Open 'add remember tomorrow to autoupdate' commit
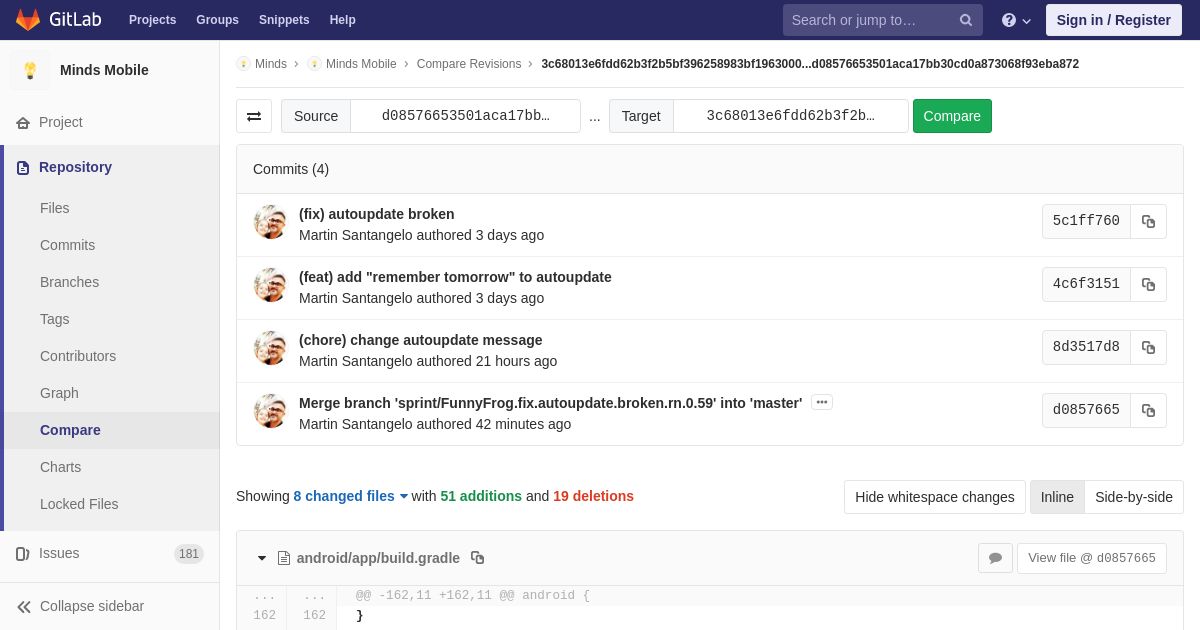Screen dimensions: 1200x630 coord(455,277)
